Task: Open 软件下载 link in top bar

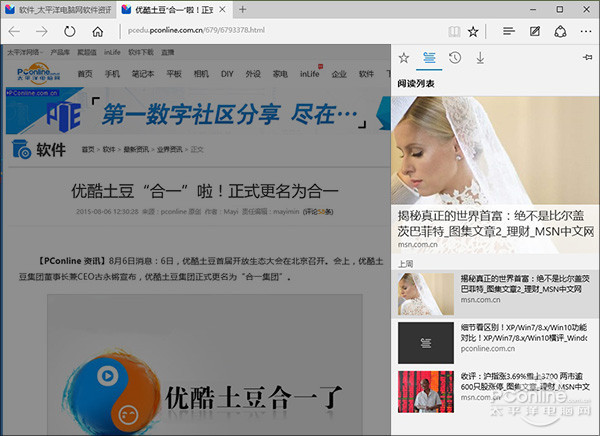Action: (x=141, y=52)
